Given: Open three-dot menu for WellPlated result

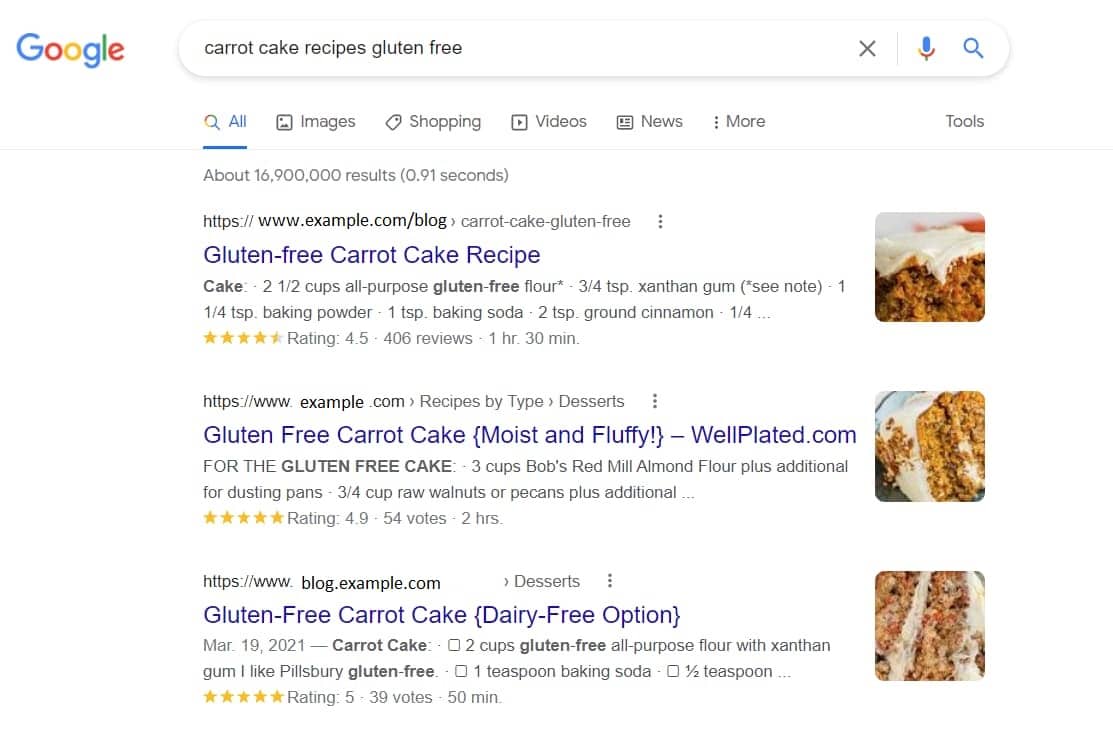Looking at the screenshot, I should pos(654,401).
